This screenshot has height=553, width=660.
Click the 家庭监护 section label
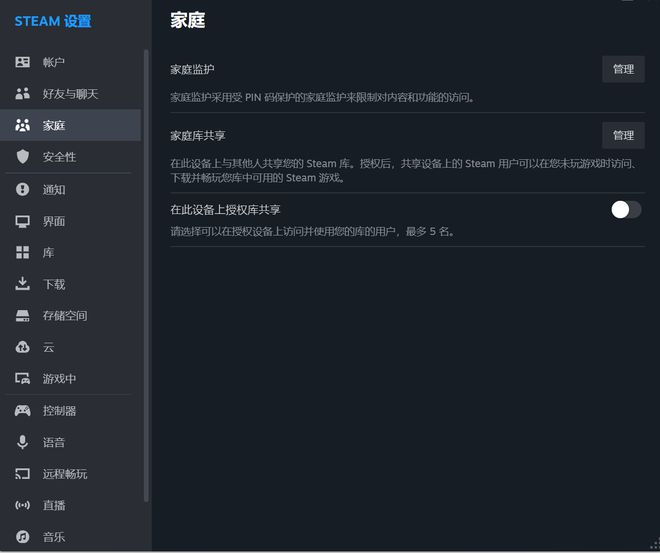[x=192, y=69]
